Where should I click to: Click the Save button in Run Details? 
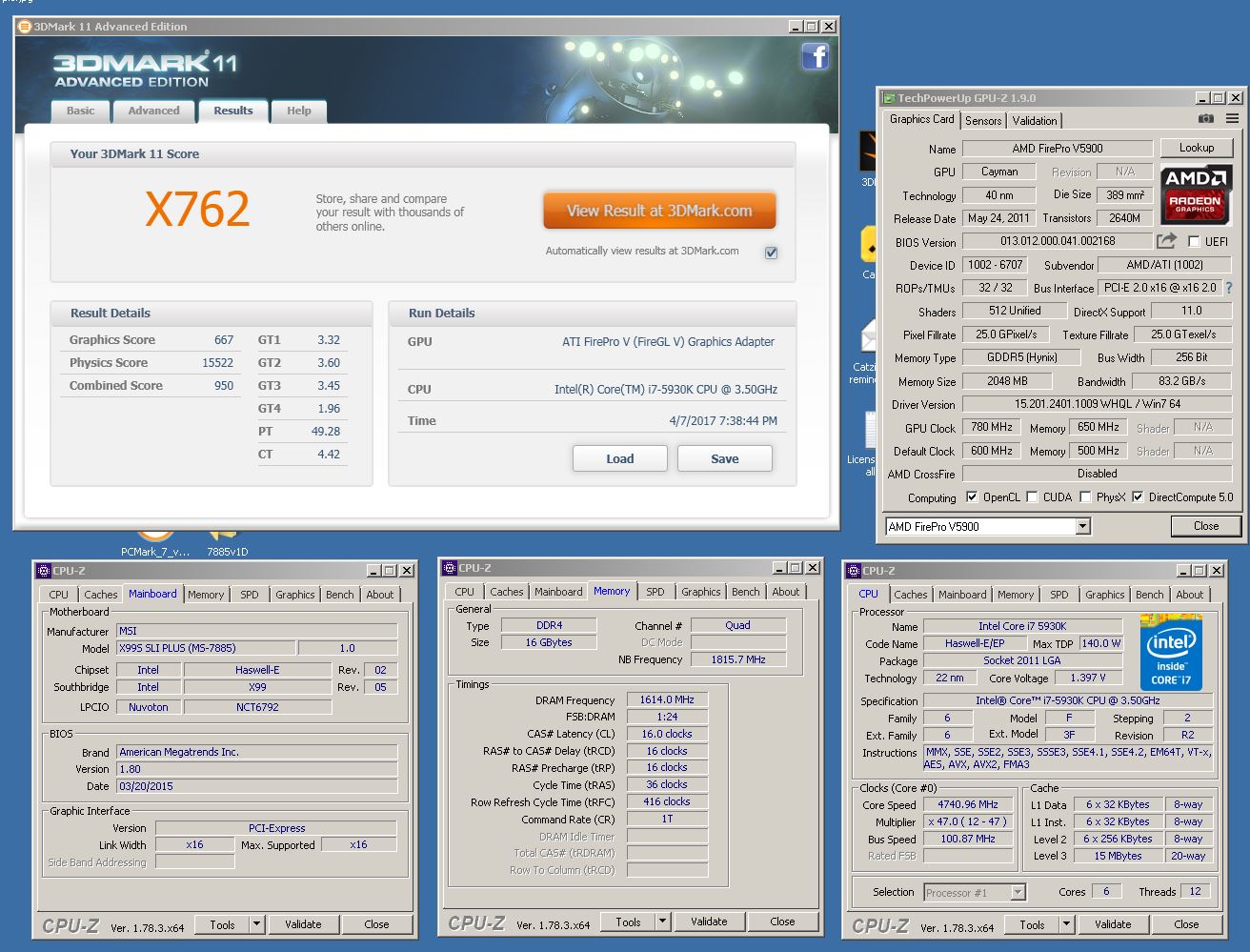click(724, 458)
